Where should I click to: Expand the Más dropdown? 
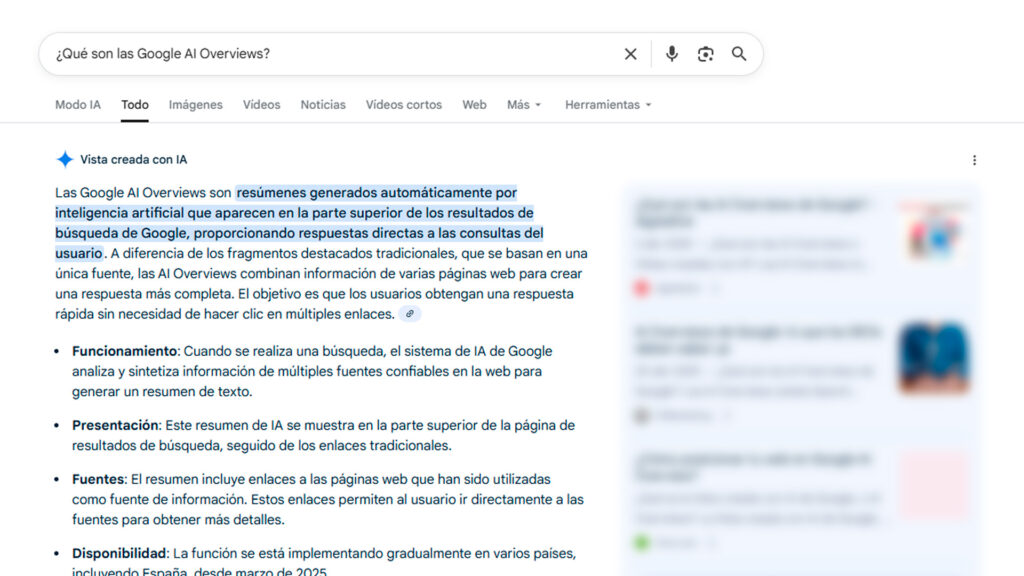tap(523, 105)
